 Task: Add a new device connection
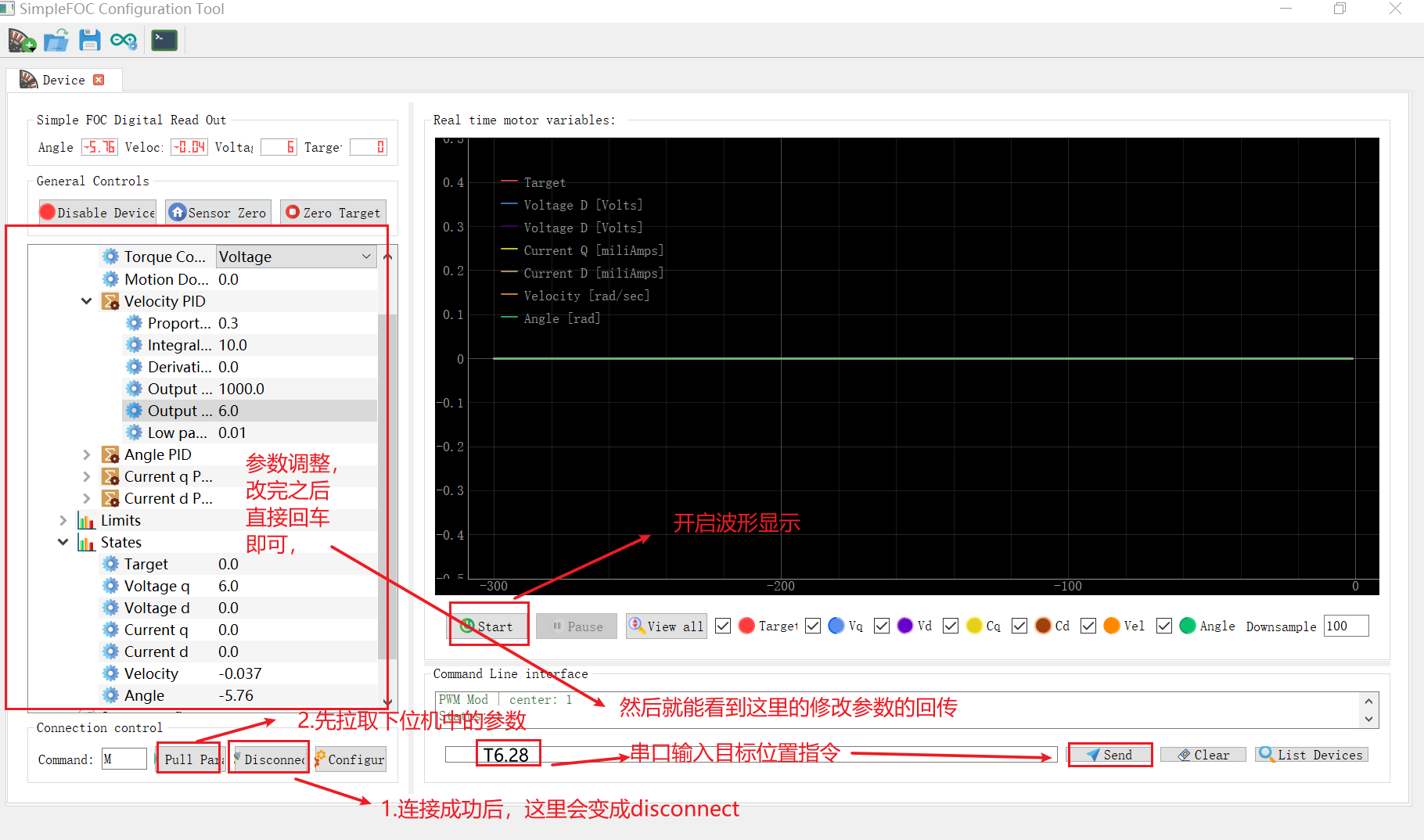(21, 40)
